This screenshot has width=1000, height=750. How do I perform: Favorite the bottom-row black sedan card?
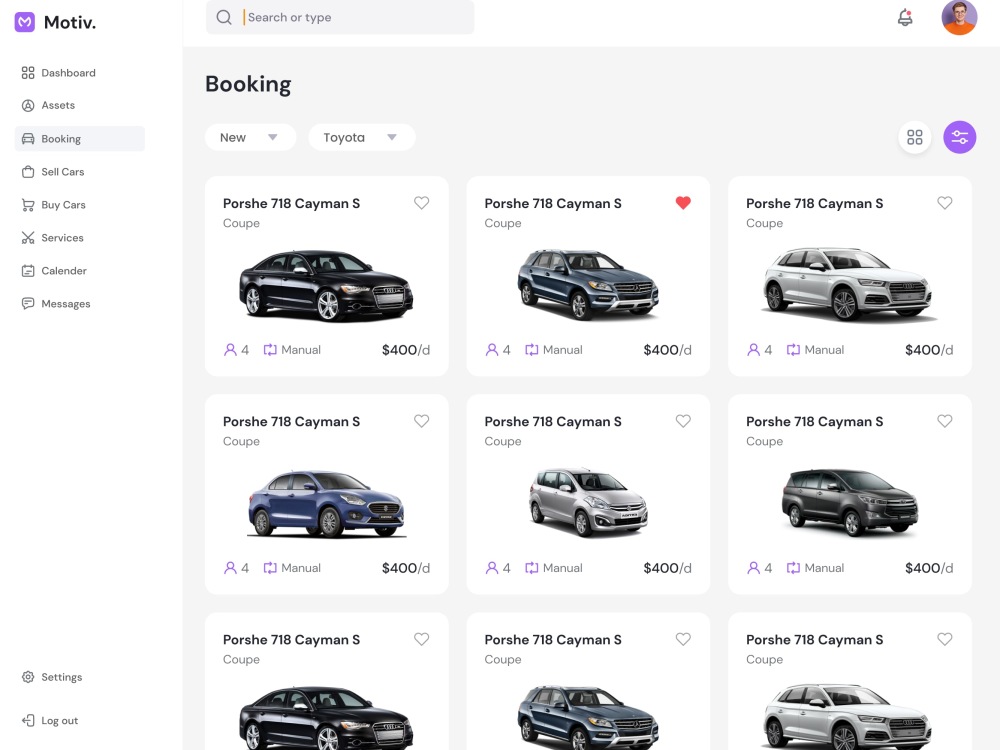[422, 639]
